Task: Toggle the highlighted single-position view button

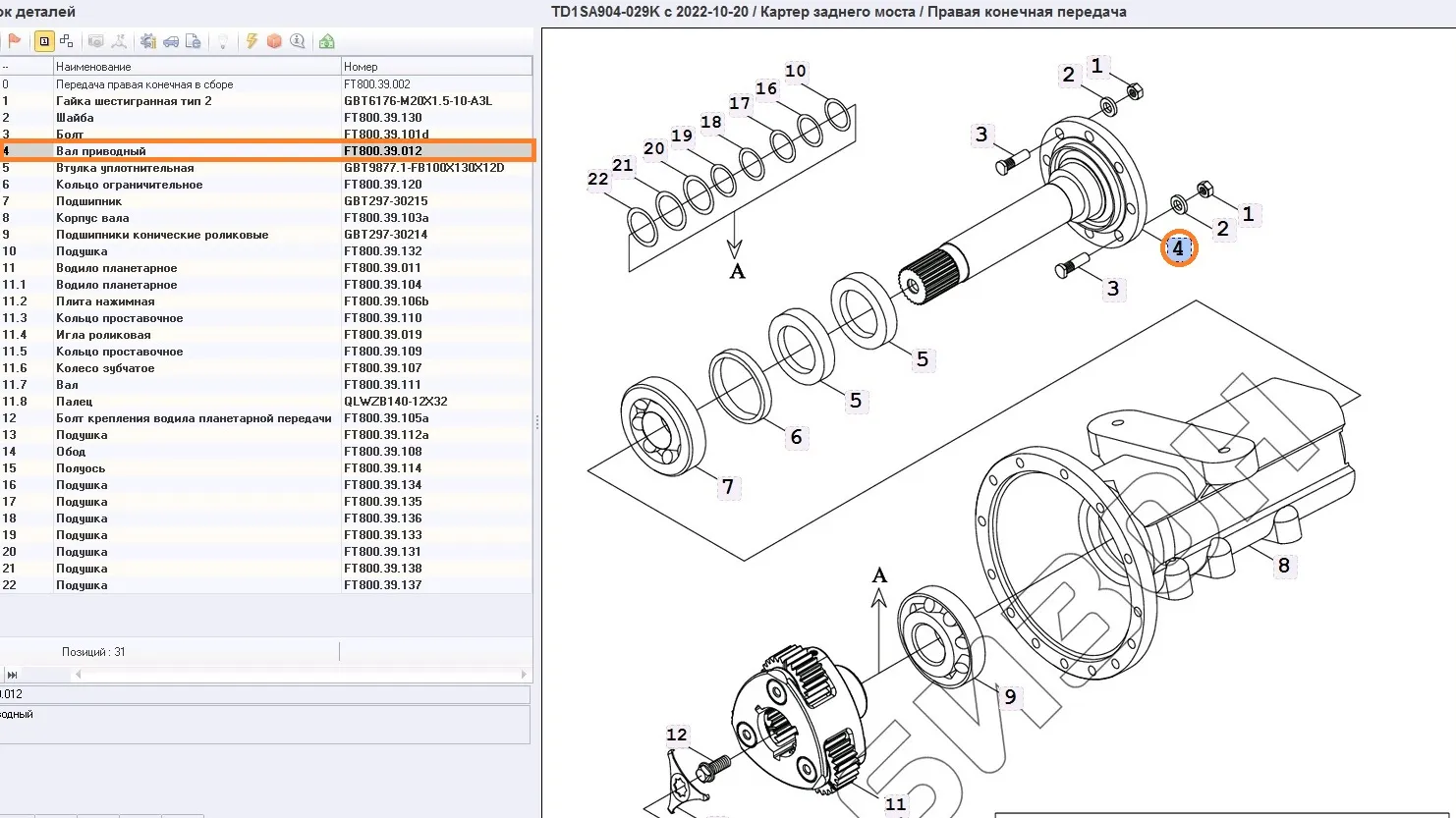Action: 44,41
